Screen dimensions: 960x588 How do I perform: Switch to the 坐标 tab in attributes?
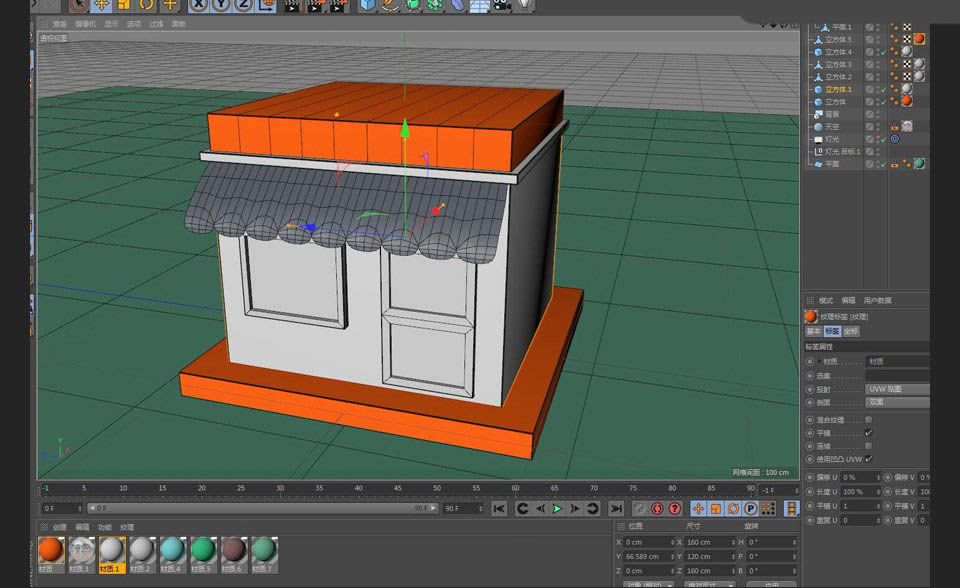[x=850, y=331]
